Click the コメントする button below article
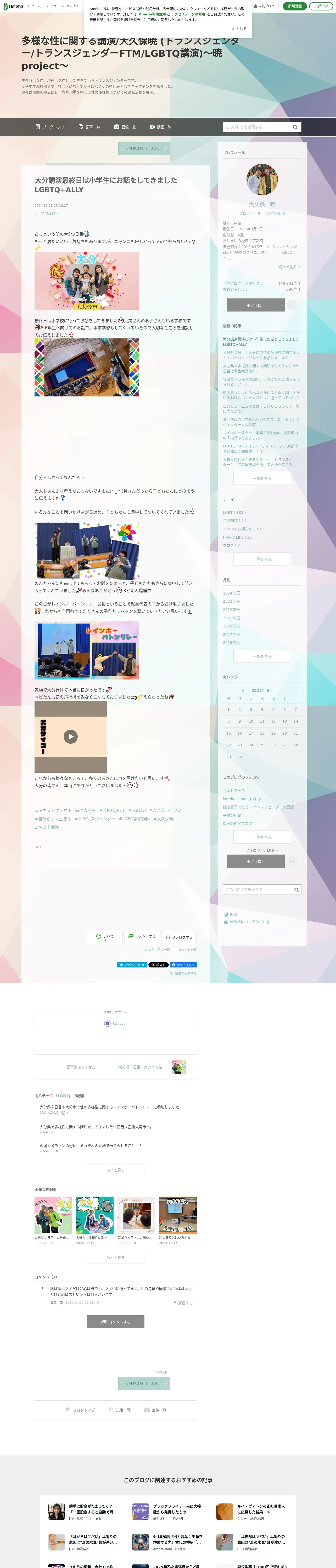 point(142,937)
